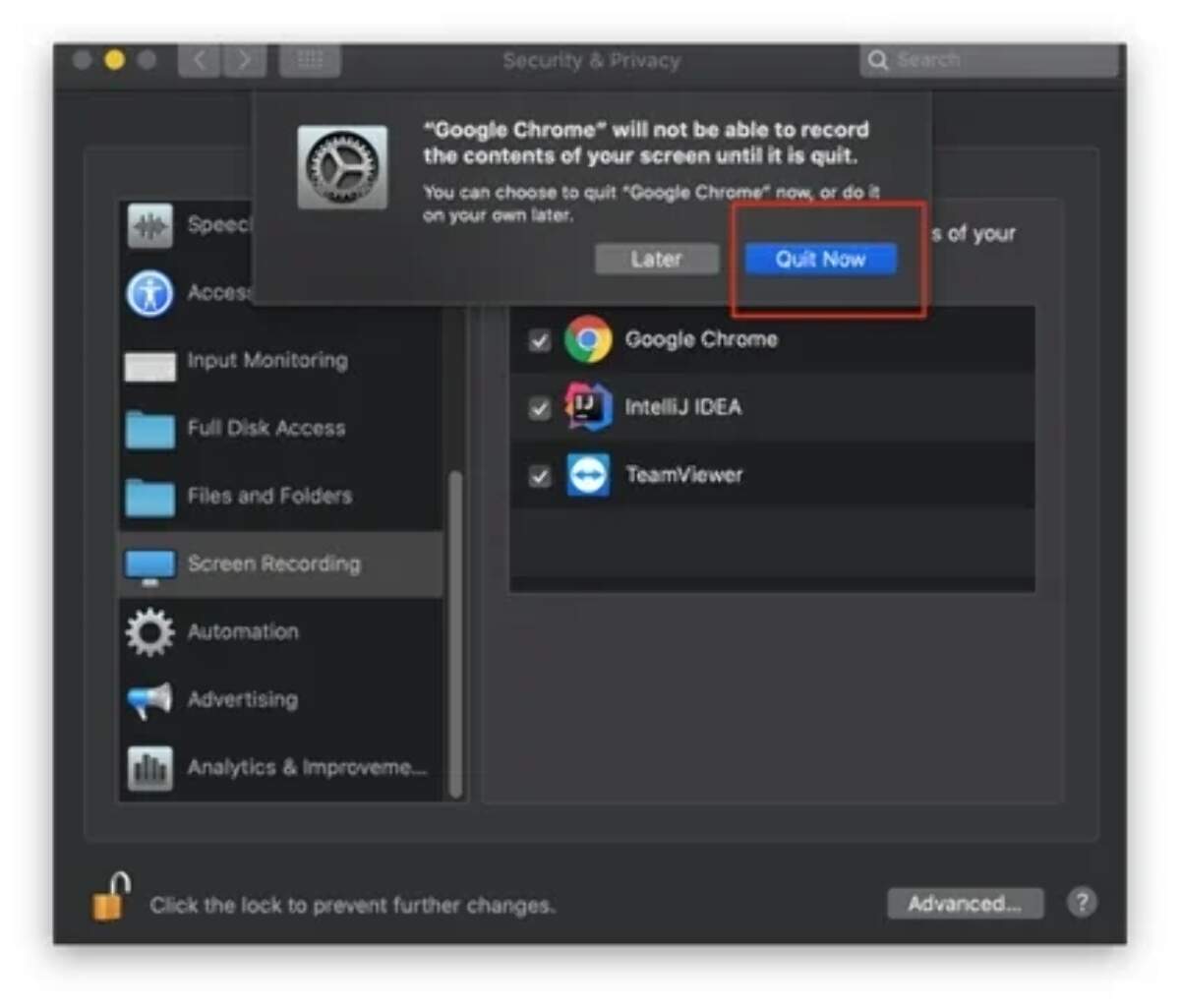This screenshot has width=1180, height=1008.
Task: Click the open padlock icon
Action: tap(111, 897)
